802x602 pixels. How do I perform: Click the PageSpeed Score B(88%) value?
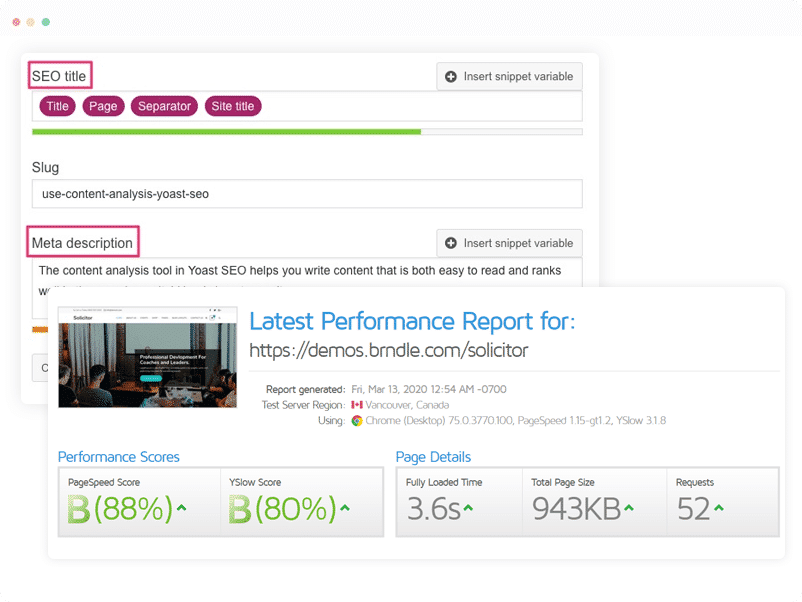[x=121, y=508]
